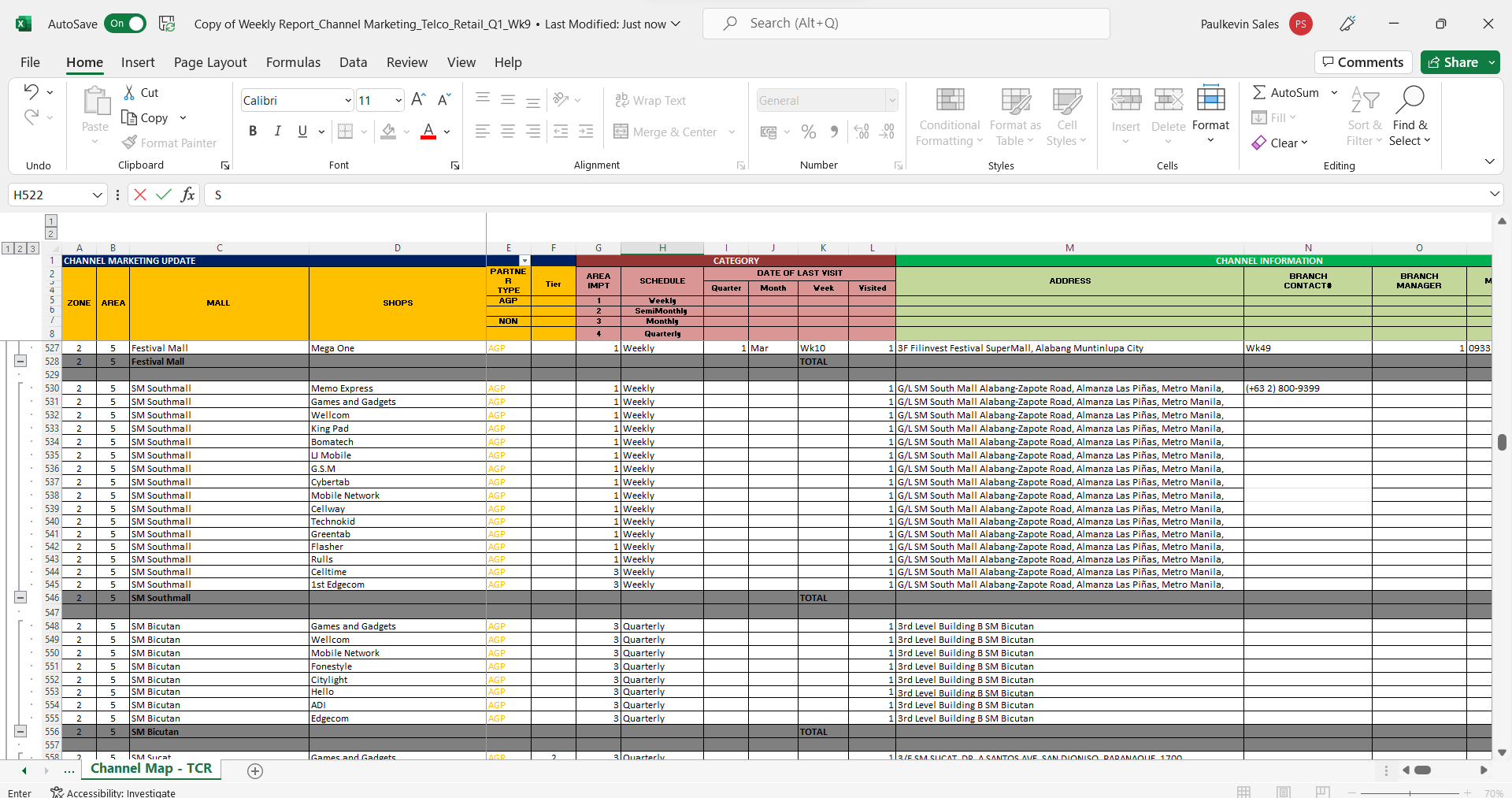1512x798 pixels.
Task: Open the Review tab
Action: [x=407, y=62]
